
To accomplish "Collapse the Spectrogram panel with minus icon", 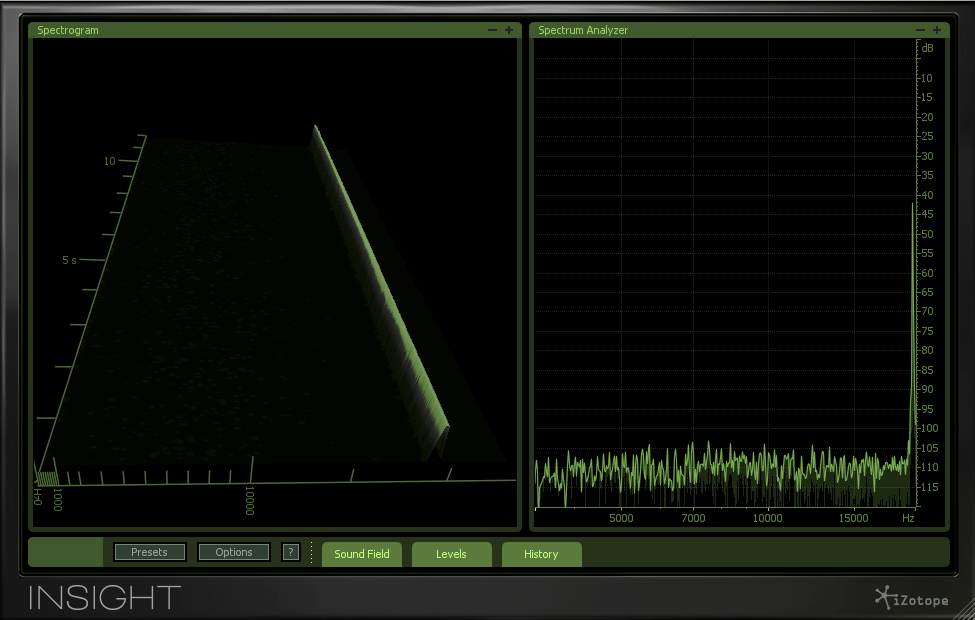I will (x=492, y=30).
